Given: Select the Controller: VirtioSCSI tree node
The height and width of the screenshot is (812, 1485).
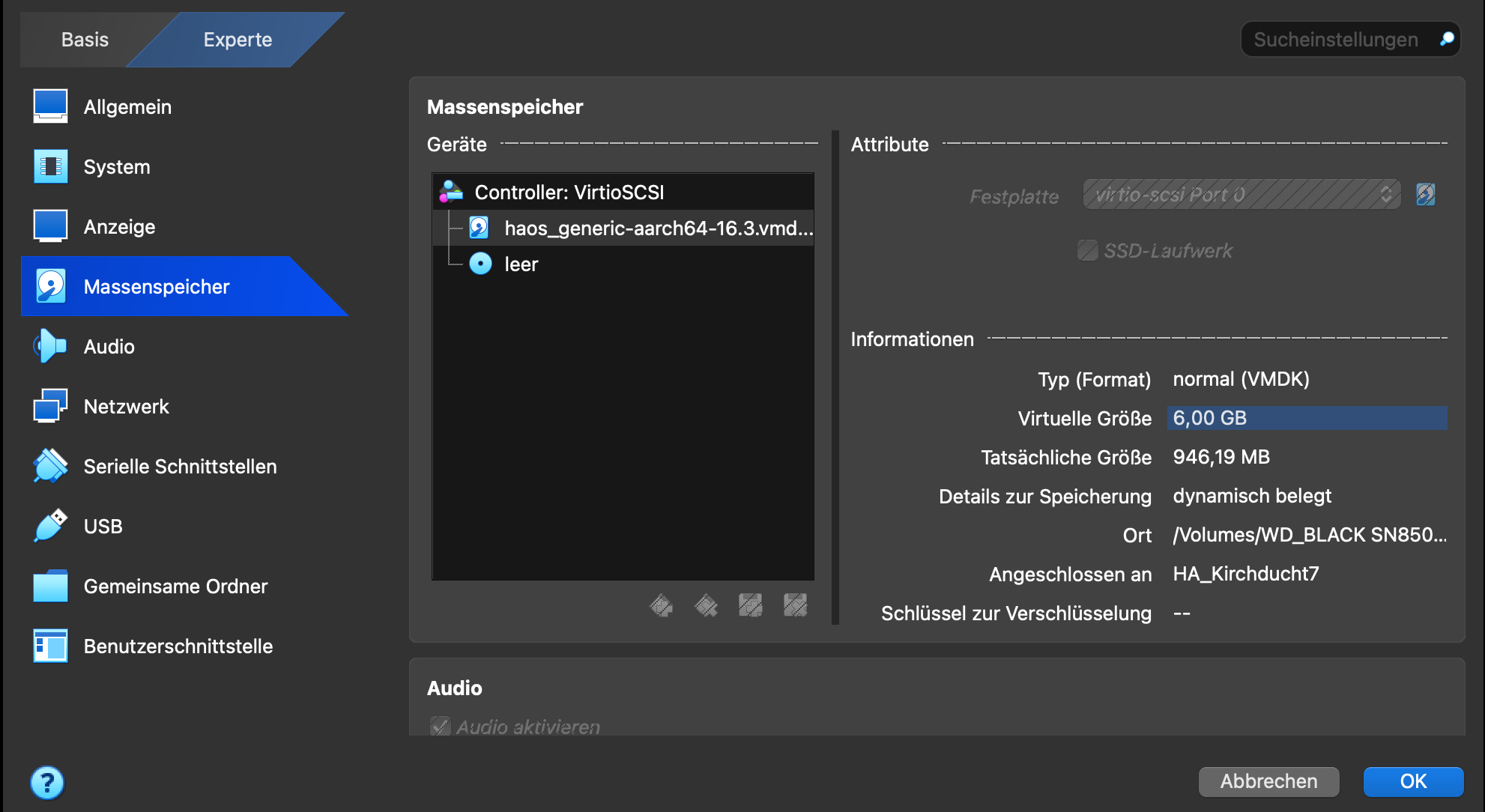Looking at the screenshot, I should tap(569, 193).
